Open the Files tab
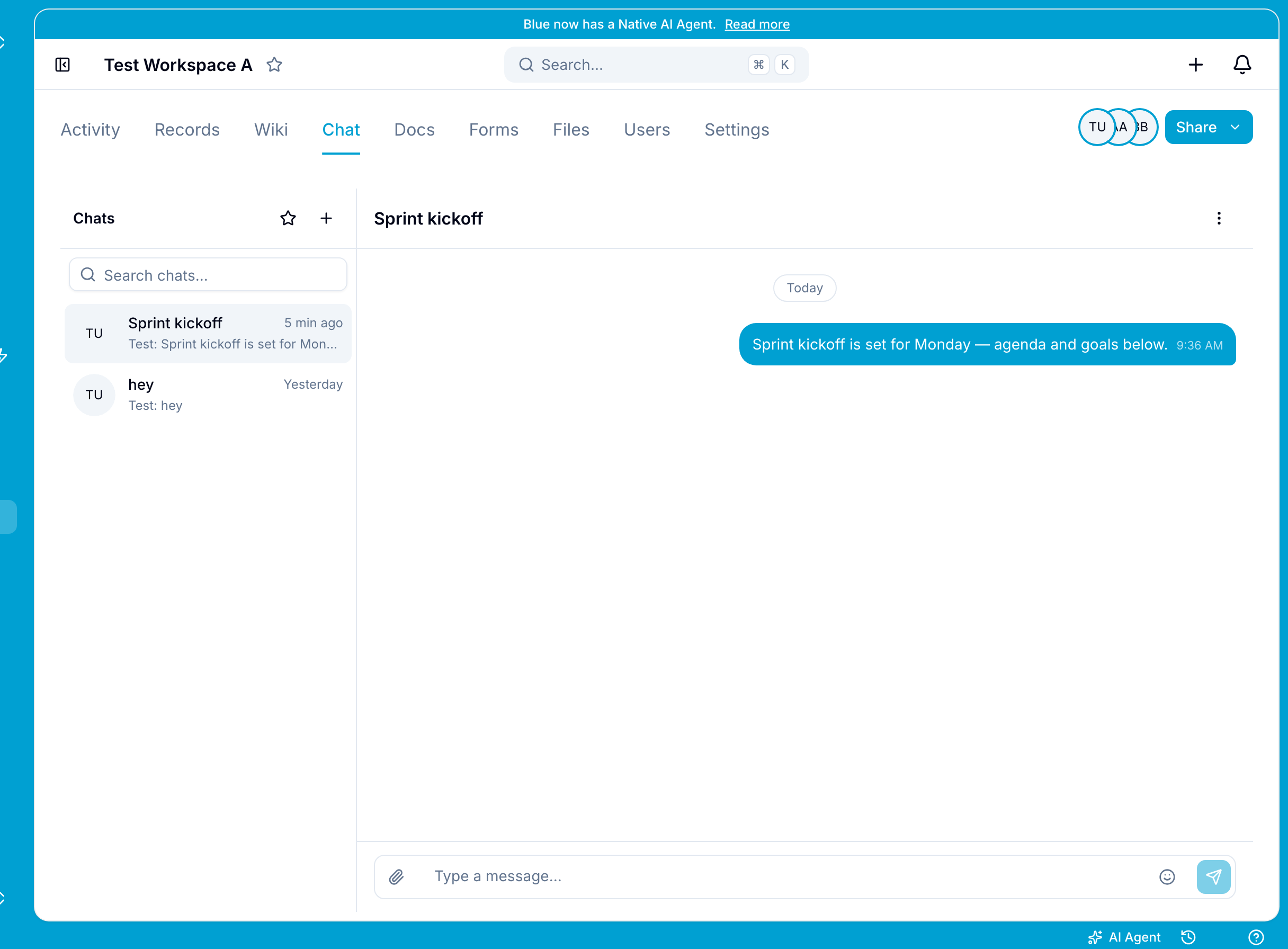This screenshot has height=949, width=1288. point(571,130)
